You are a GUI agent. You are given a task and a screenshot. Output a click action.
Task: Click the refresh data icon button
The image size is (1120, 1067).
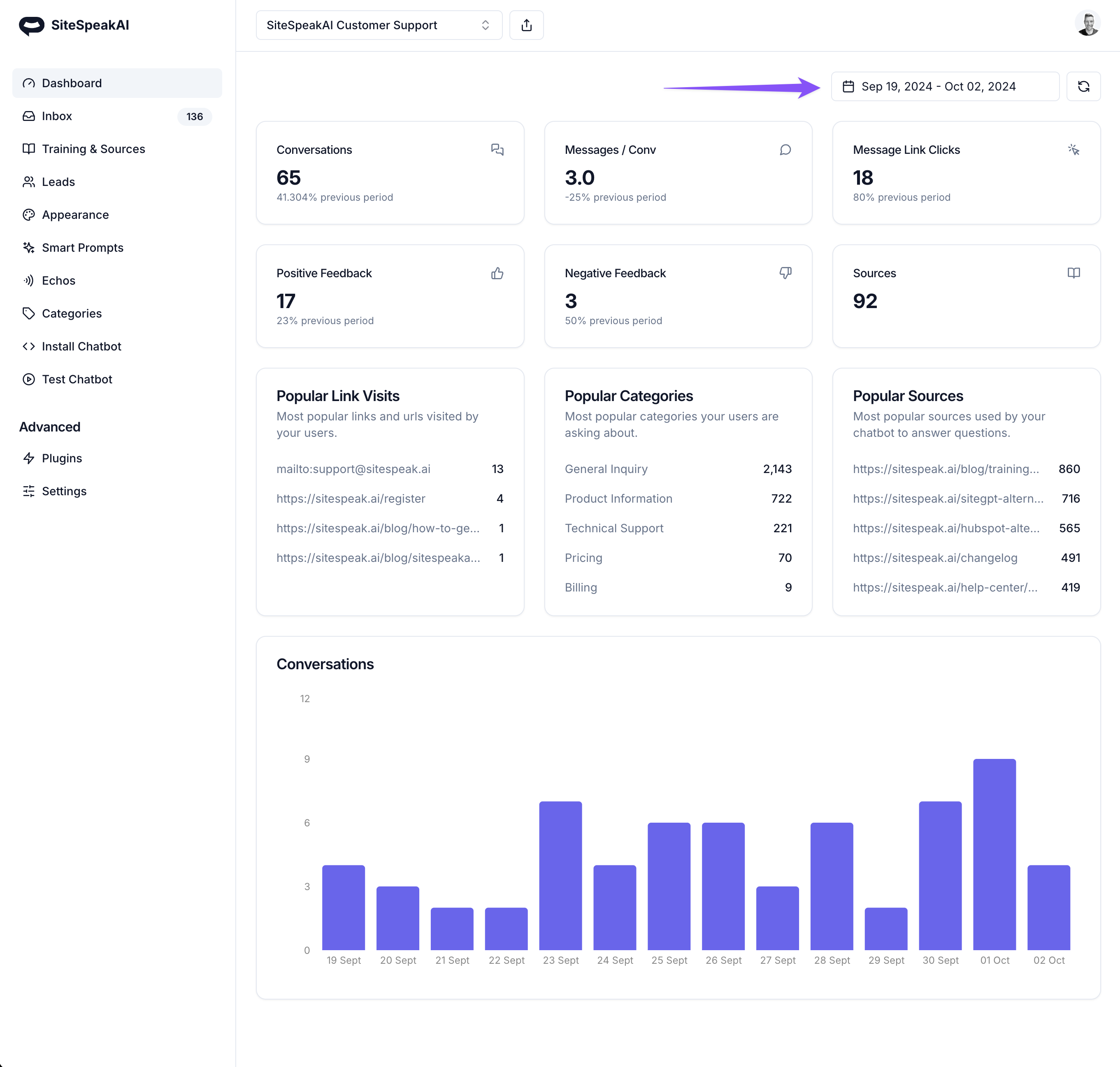click(1083, 86)
